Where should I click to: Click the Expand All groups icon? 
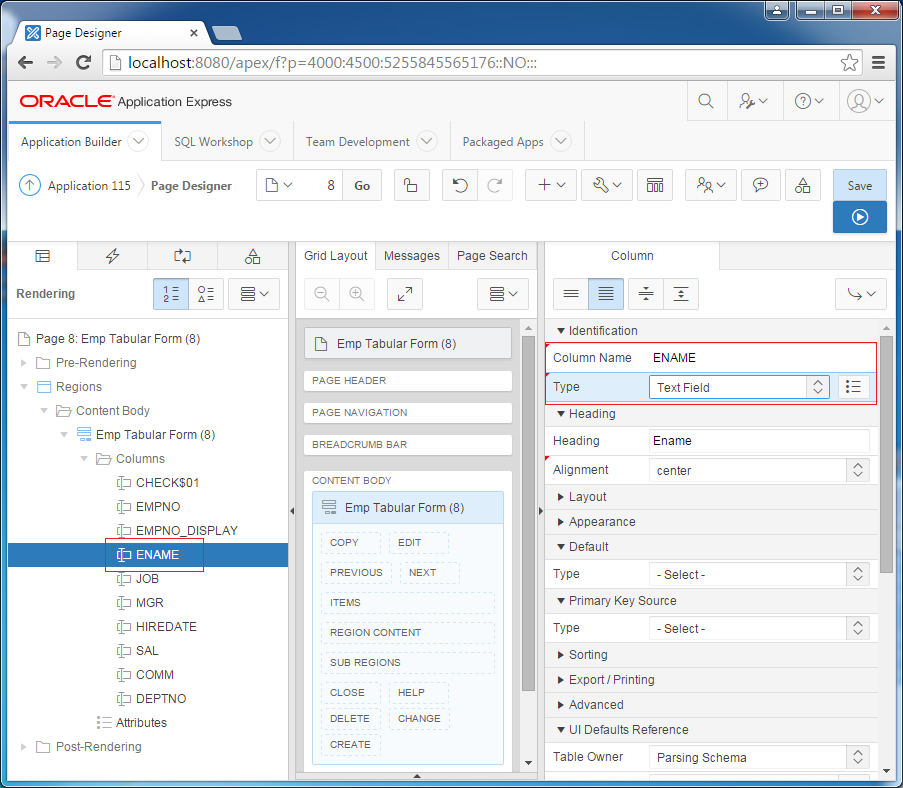coord(681,294)
